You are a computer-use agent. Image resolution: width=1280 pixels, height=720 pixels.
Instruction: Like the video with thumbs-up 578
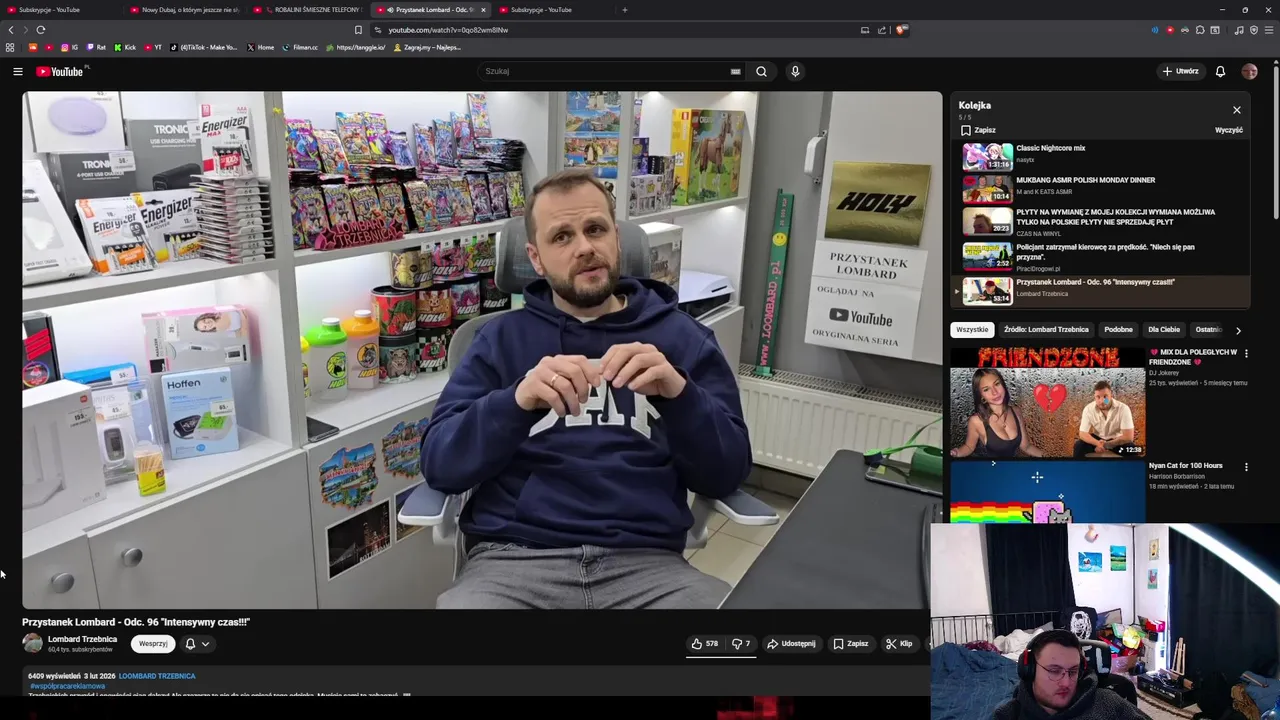click(705, 644)
